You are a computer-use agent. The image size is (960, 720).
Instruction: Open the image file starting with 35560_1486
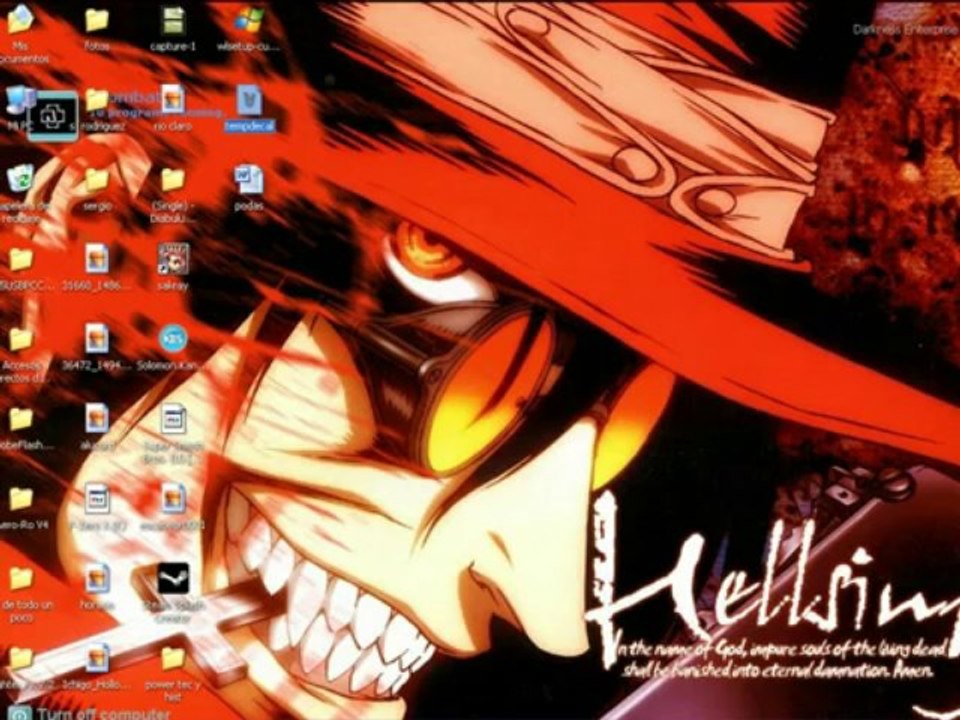pyautogui.click(x=97, y=260)
